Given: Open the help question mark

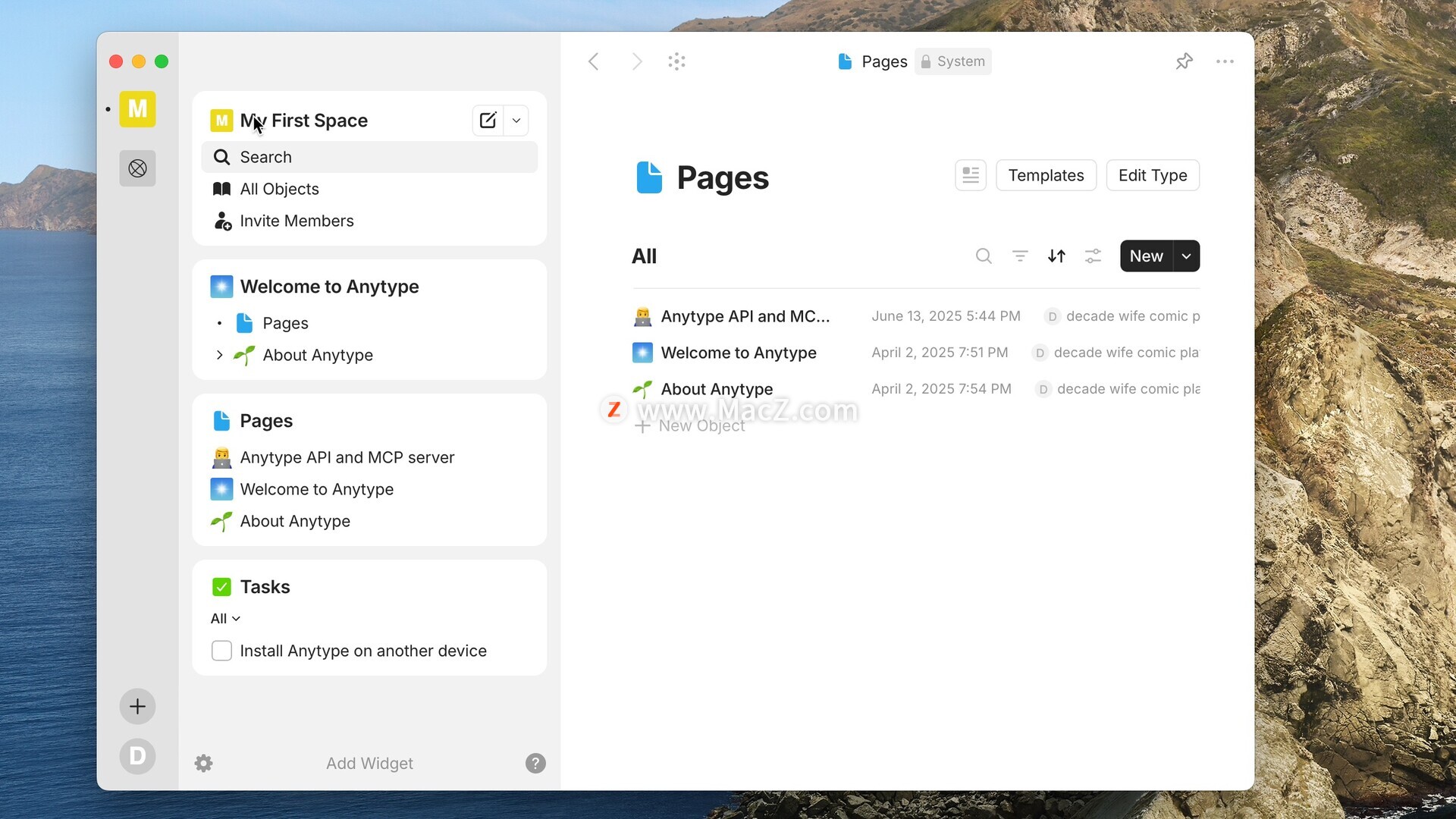Looking at the screenshot, I should point(535,763).
